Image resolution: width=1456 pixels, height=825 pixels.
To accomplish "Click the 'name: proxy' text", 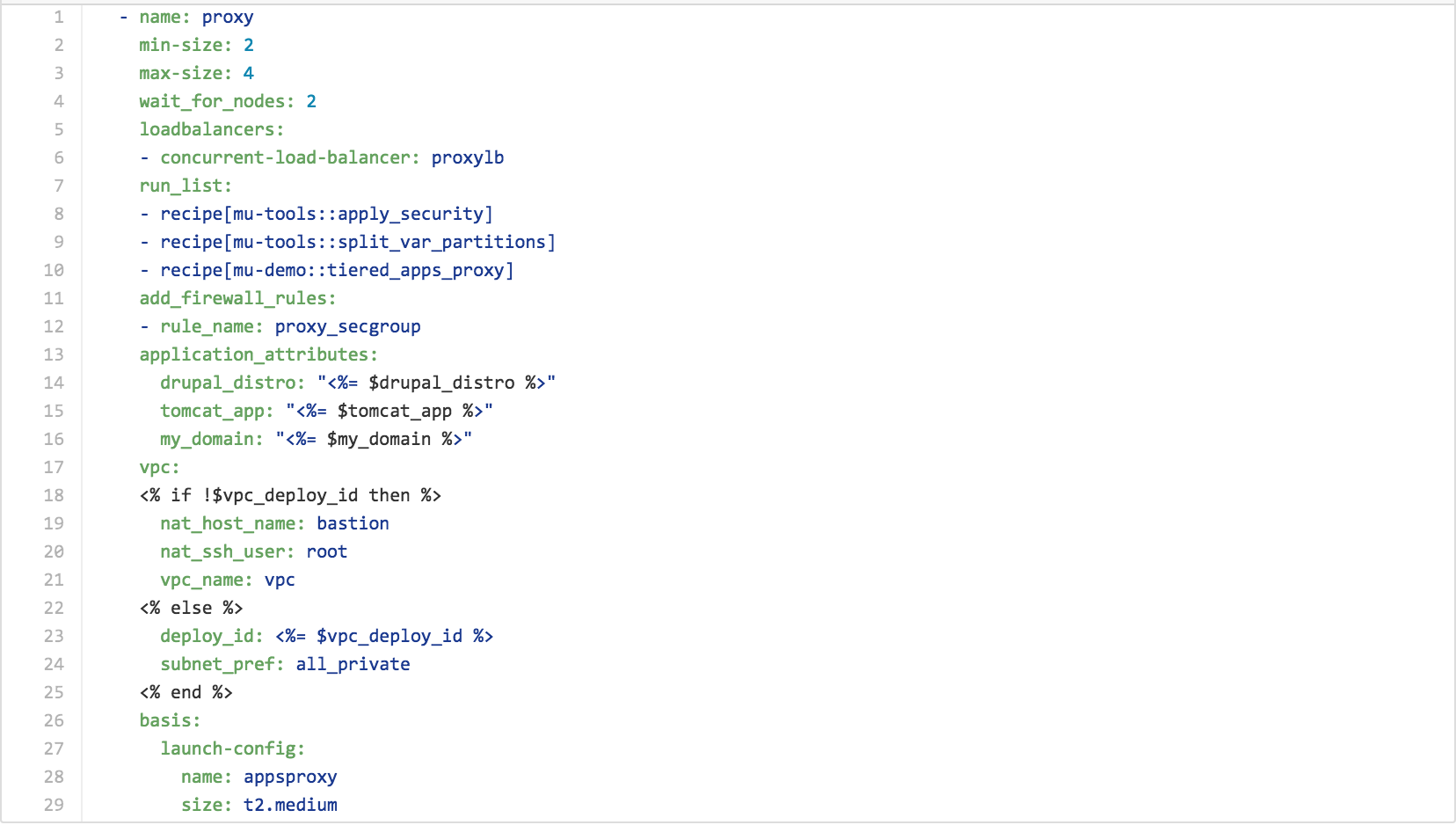I will coord(196,18).
